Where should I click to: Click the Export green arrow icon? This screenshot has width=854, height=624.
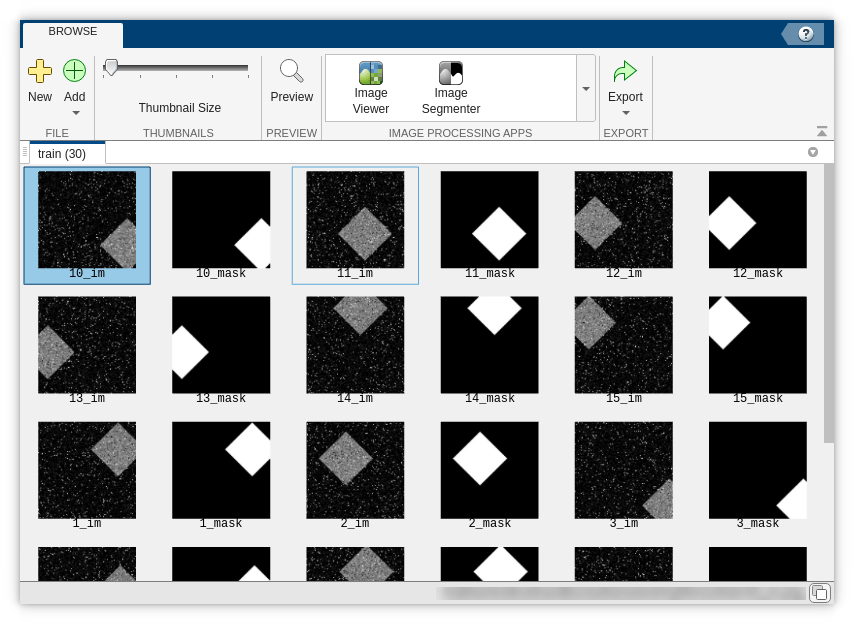(625, 71)
